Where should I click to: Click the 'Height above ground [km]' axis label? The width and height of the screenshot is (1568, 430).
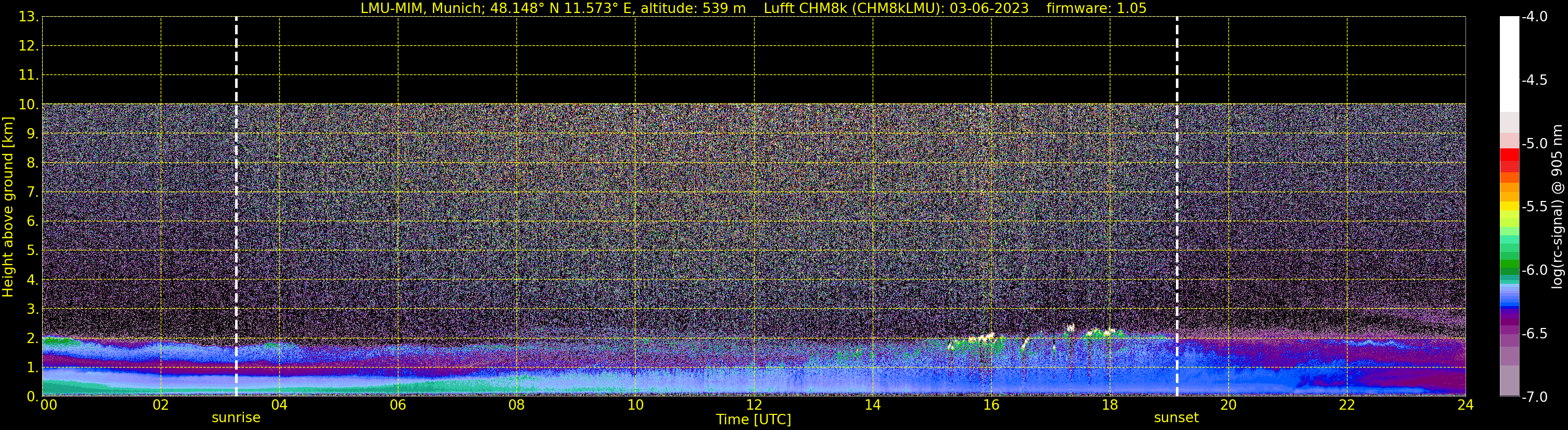click(8, 207)
